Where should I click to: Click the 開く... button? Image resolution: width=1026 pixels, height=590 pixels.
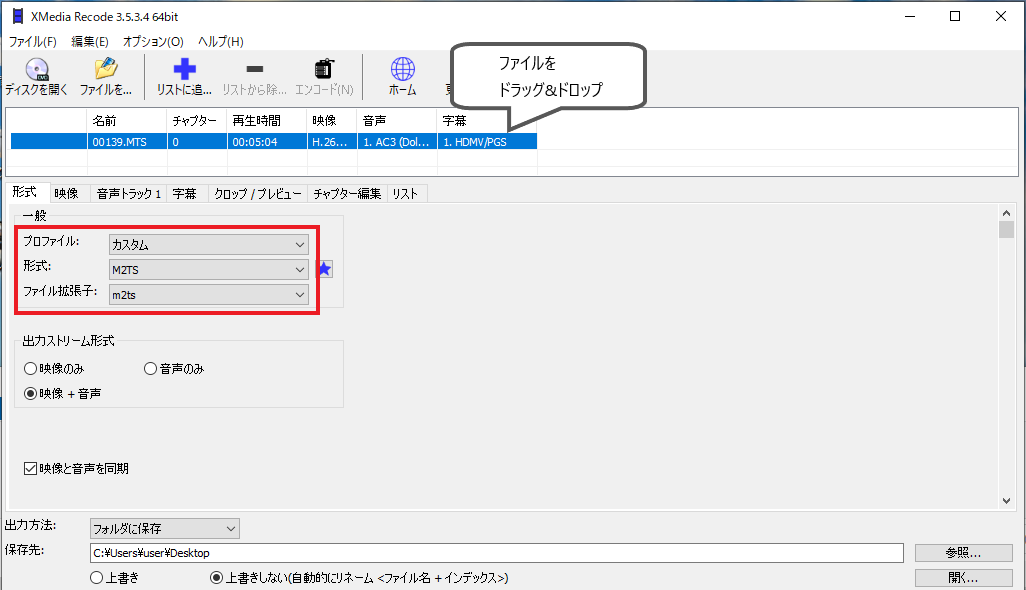pos(963,578)
